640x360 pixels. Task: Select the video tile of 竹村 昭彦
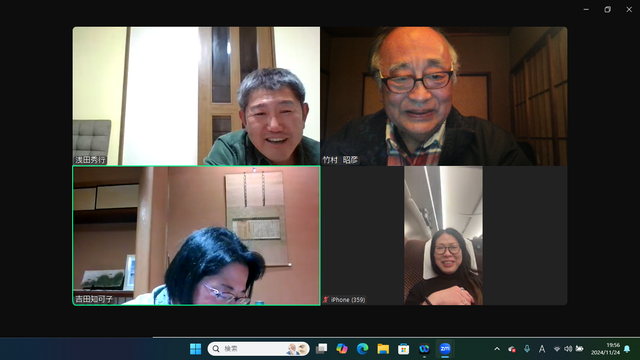444,96
